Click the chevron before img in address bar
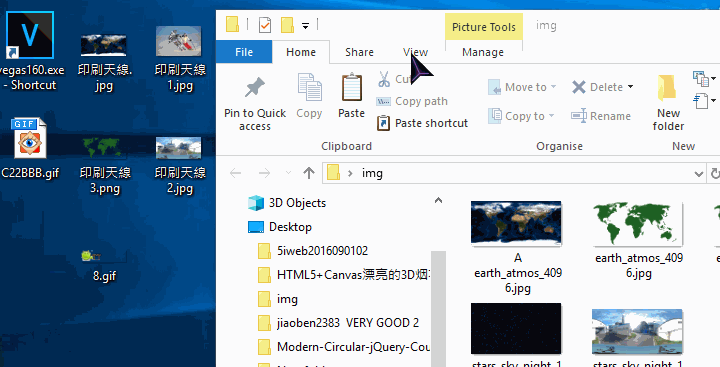Image resolution: width=720 pixels, height=367 pixels. 350,173
